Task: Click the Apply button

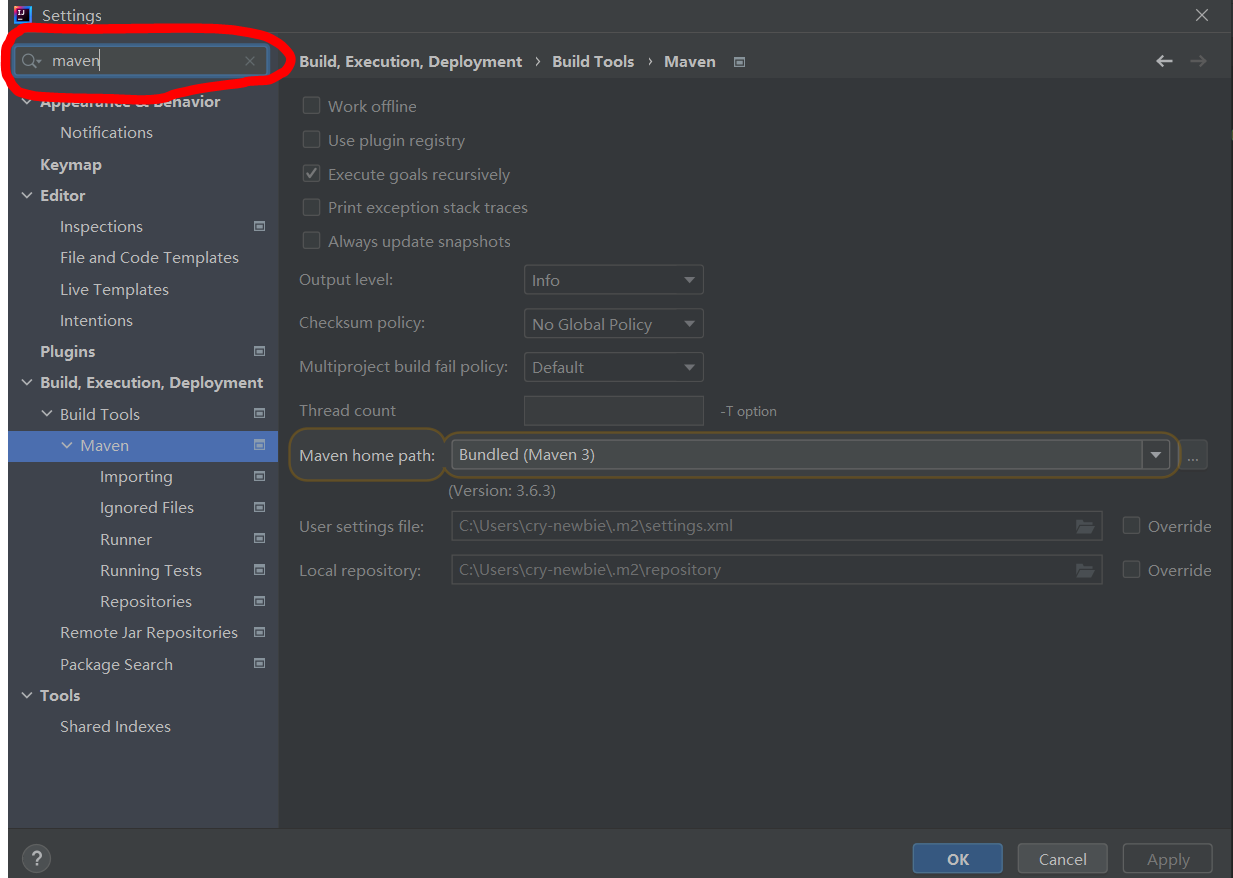Action: pyautogui.click(x=1168, y=859)
